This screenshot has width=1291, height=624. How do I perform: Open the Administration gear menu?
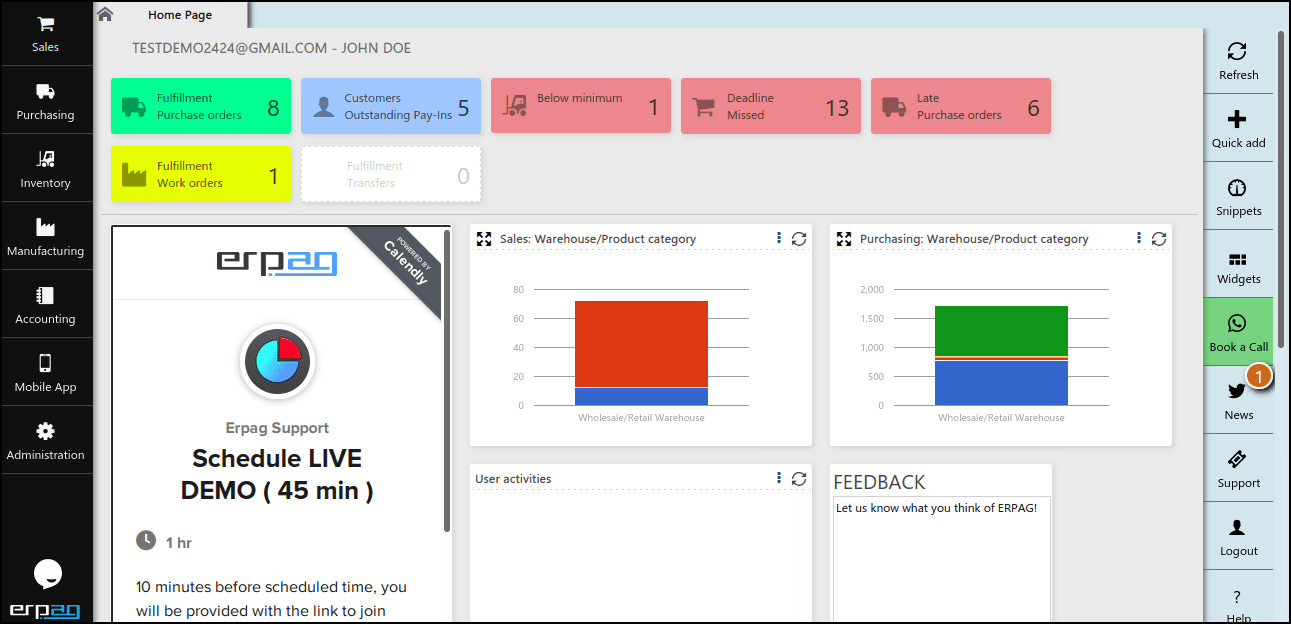(x=46, y=442)
